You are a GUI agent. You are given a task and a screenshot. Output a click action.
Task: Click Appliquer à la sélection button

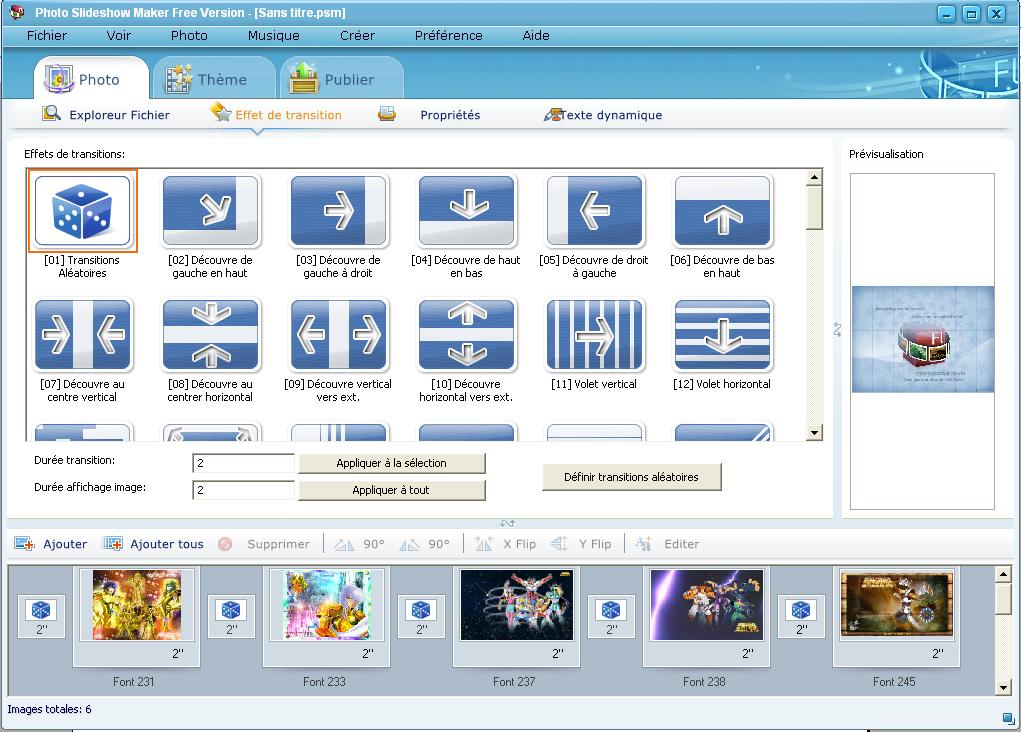391,463
